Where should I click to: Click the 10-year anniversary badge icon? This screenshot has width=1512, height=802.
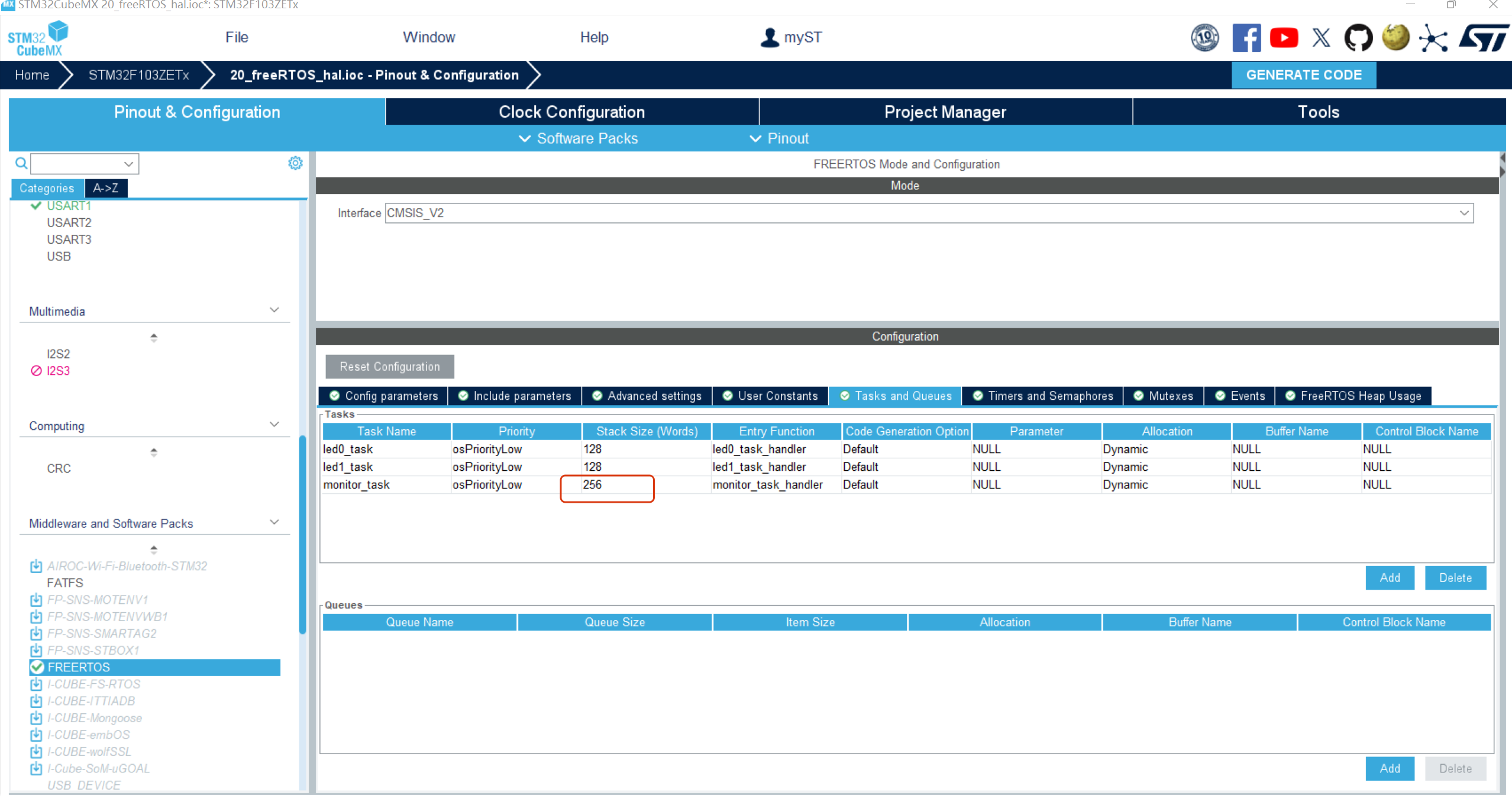(1204, 38)
